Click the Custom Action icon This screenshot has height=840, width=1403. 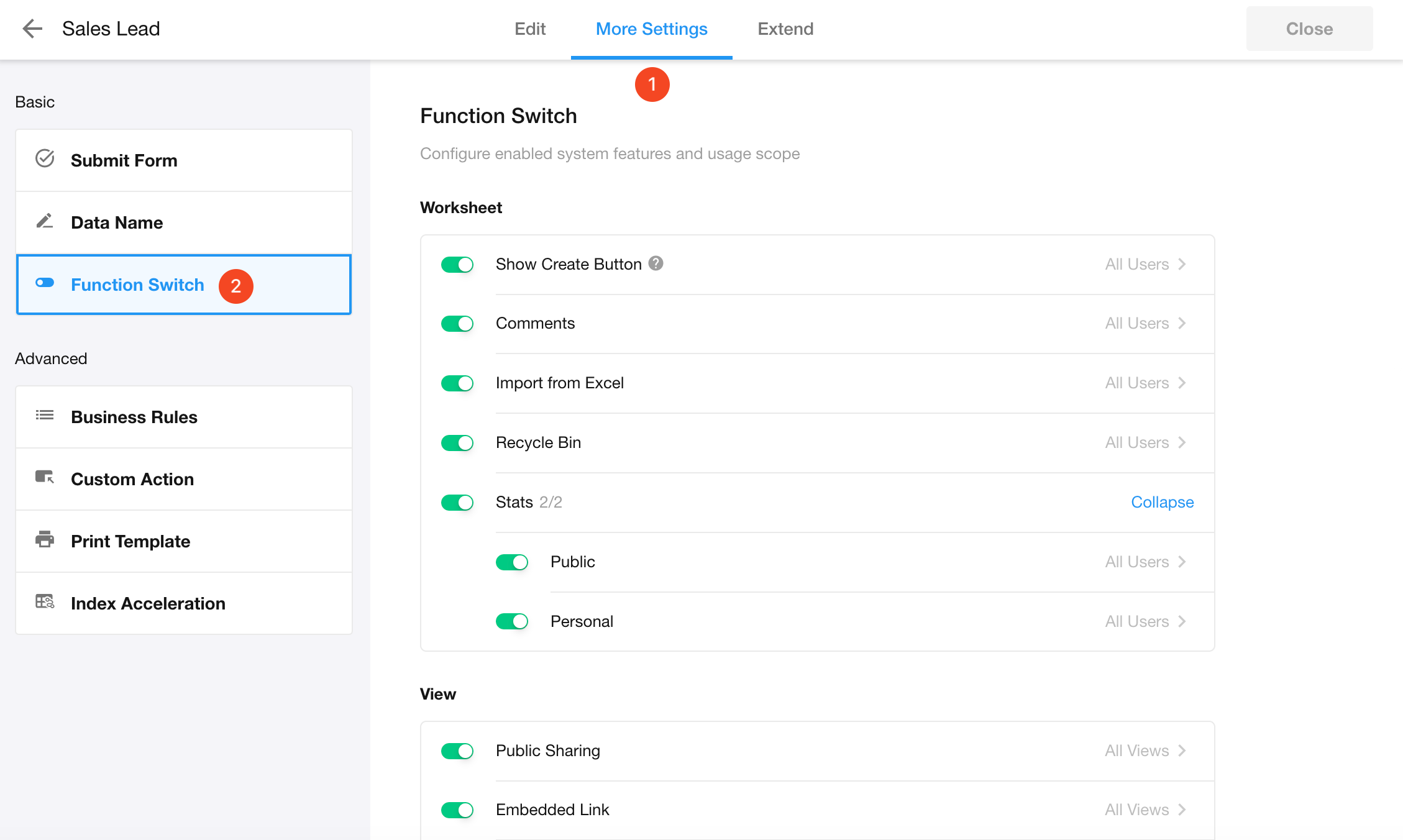pyautogui.click(x=45, y=477)
